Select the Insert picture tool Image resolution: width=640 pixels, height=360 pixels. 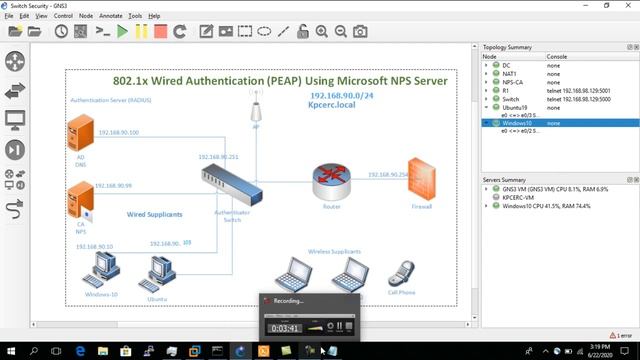point(226,31)
